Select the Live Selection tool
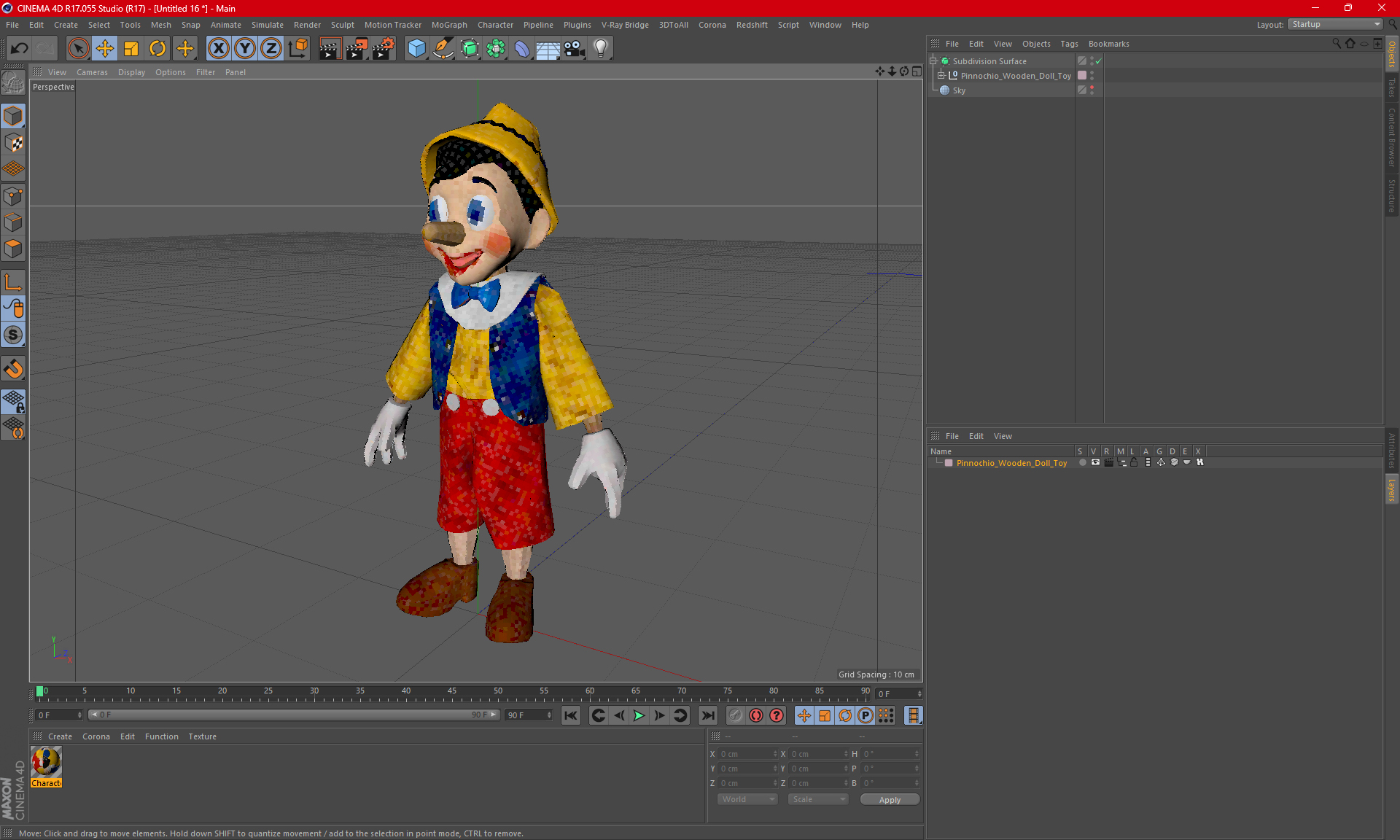Image resolution: width=1400 pixels, height=840 pixels. [78, 49]
